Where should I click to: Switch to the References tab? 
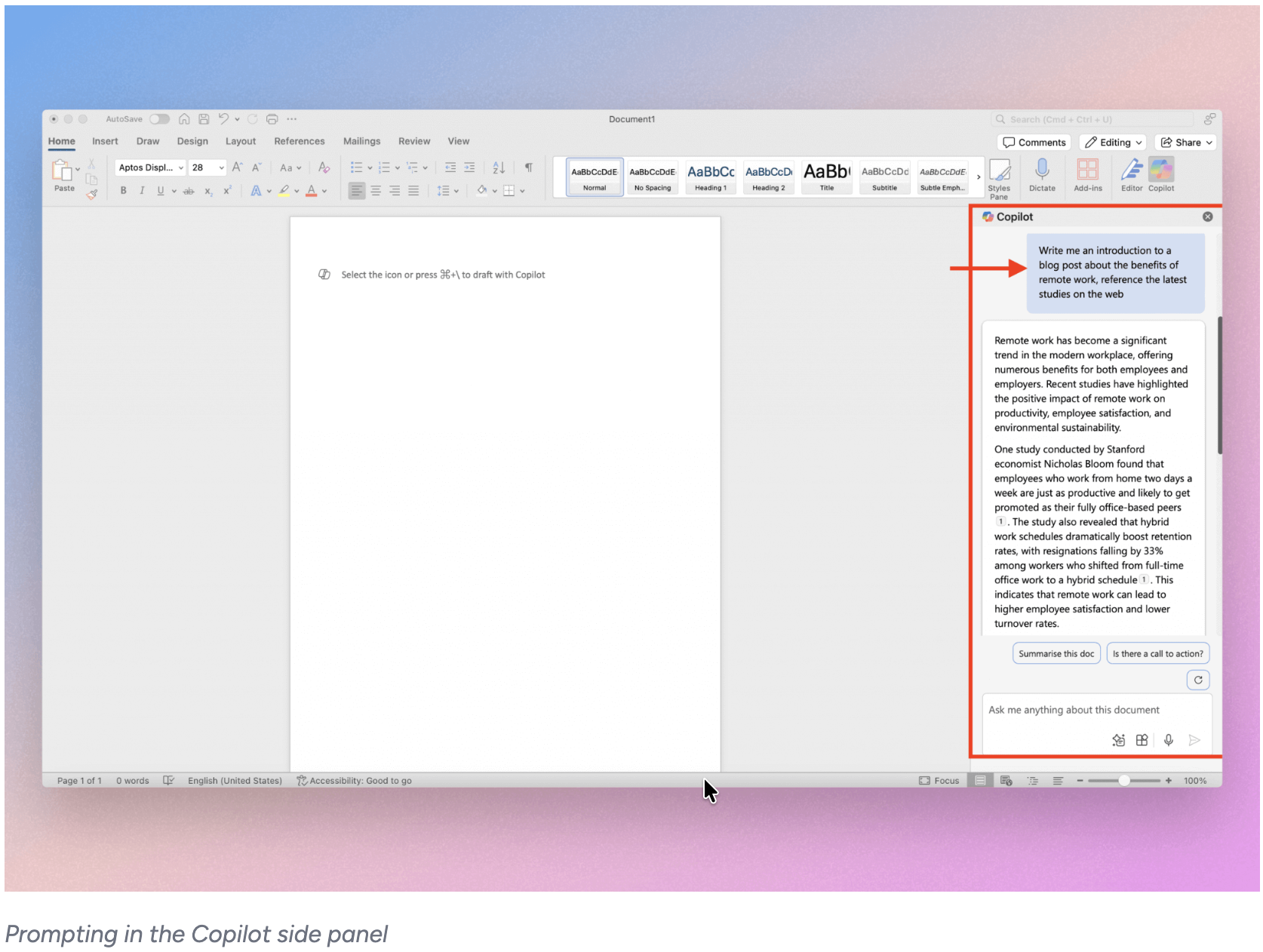[x=299, y=140]
